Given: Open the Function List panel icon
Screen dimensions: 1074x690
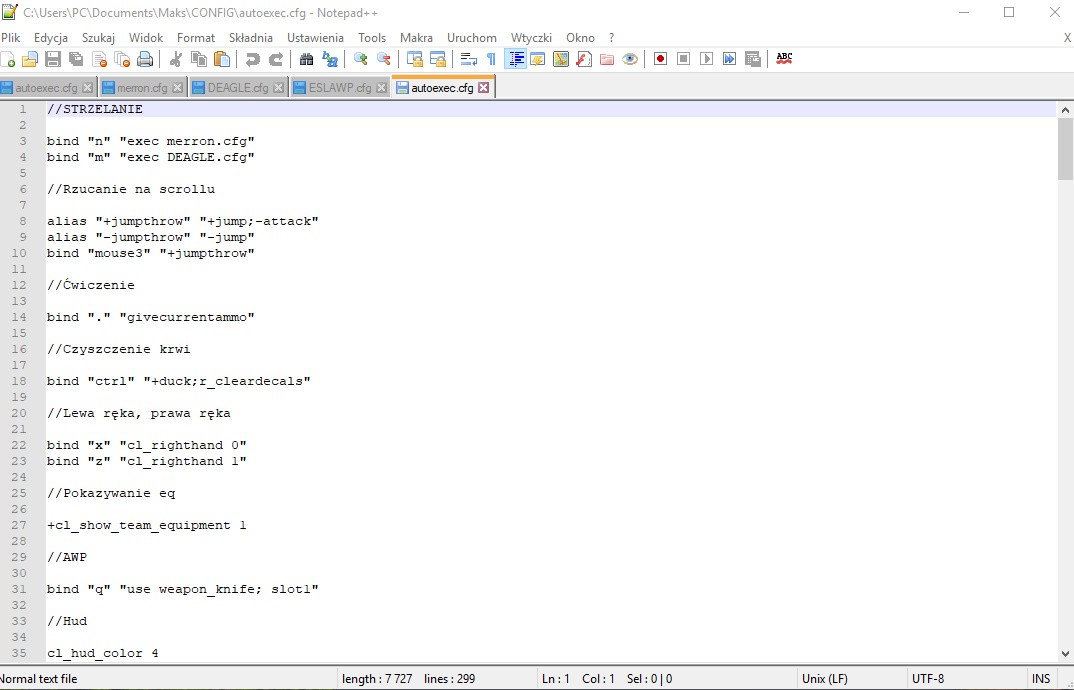Looking at the screenshot, I should click(x=584, y=60).
